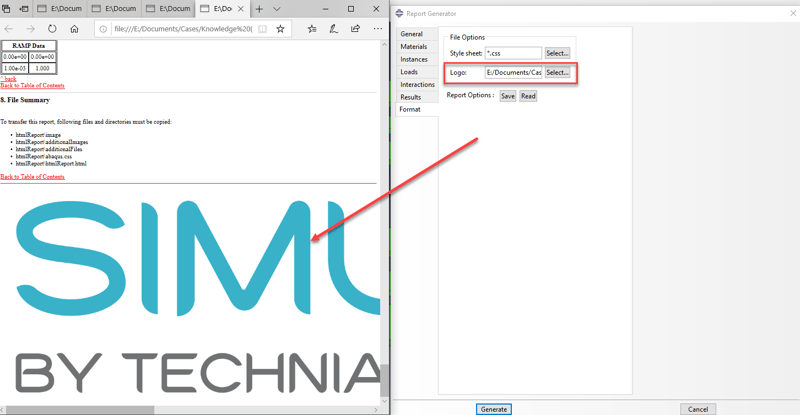The image size is (800, 415).
Task: Add page to favorites star
Action: tap(281, 29)
